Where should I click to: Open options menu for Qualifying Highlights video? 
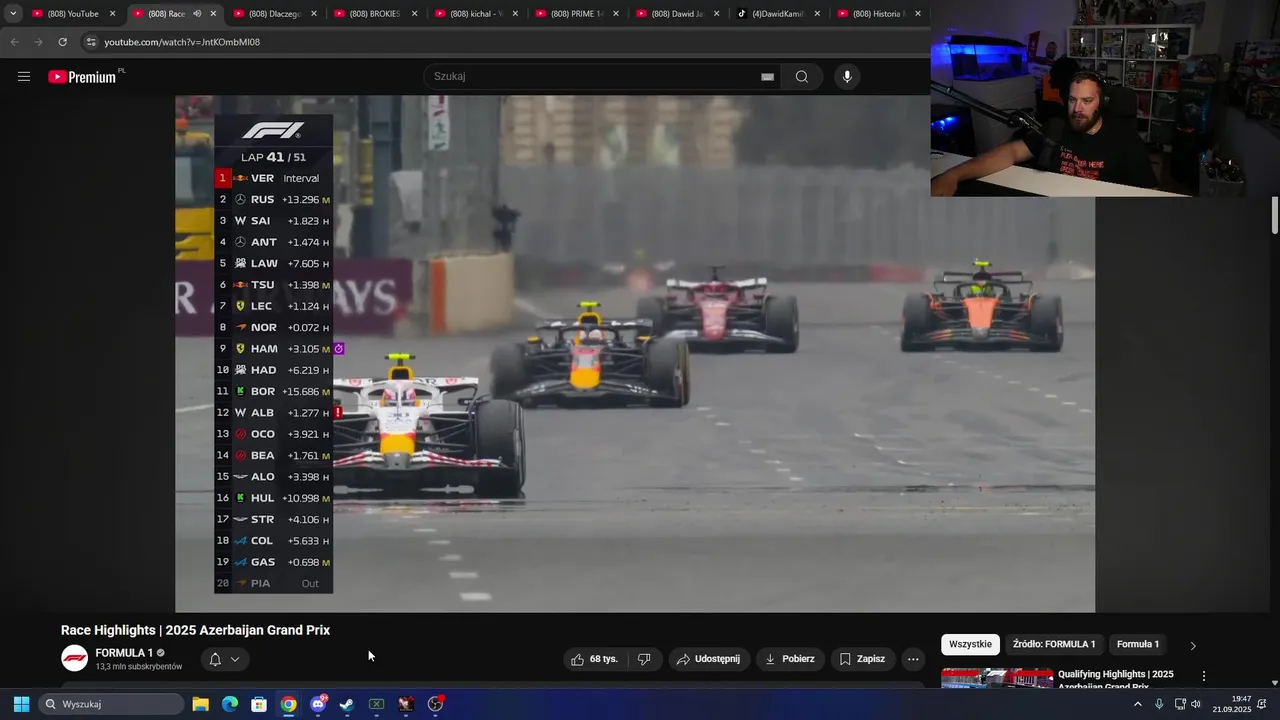click(x=1204, y=677)
